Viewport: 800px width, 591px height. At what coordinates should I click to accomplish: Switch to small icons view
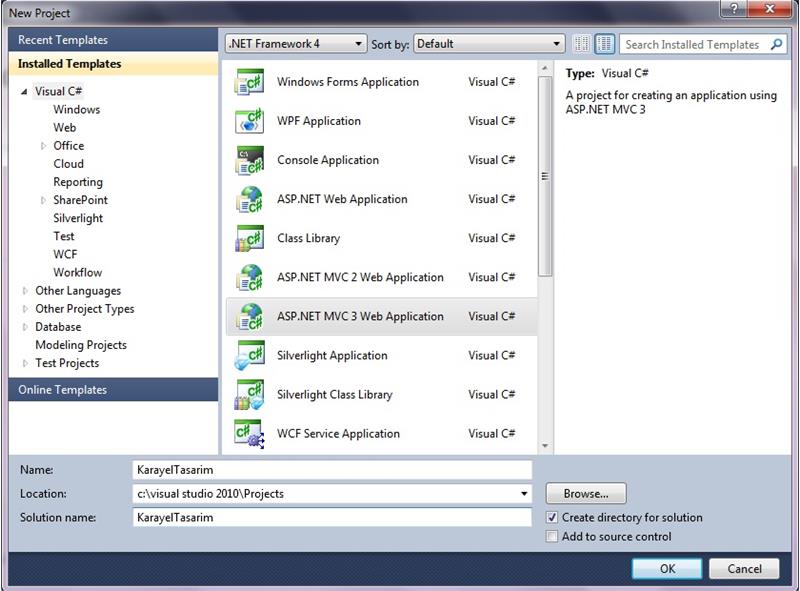pos(582,44)
